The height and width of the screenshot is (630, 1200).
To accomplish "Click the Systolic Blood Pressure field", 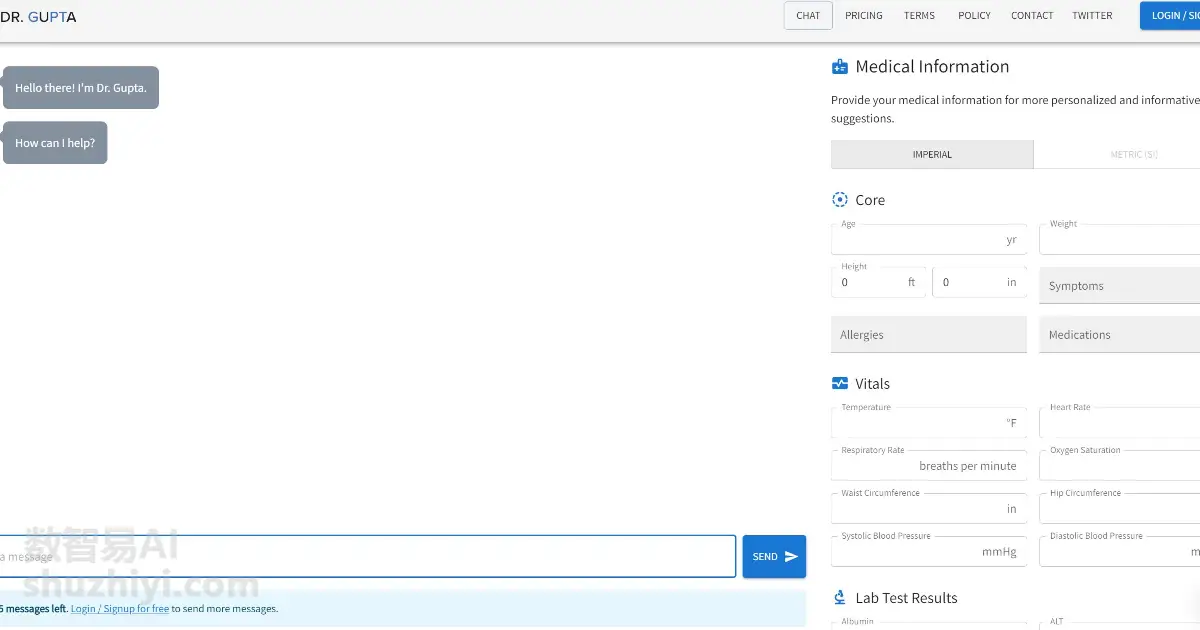I will pyautogui.click(x=929, y=552).
